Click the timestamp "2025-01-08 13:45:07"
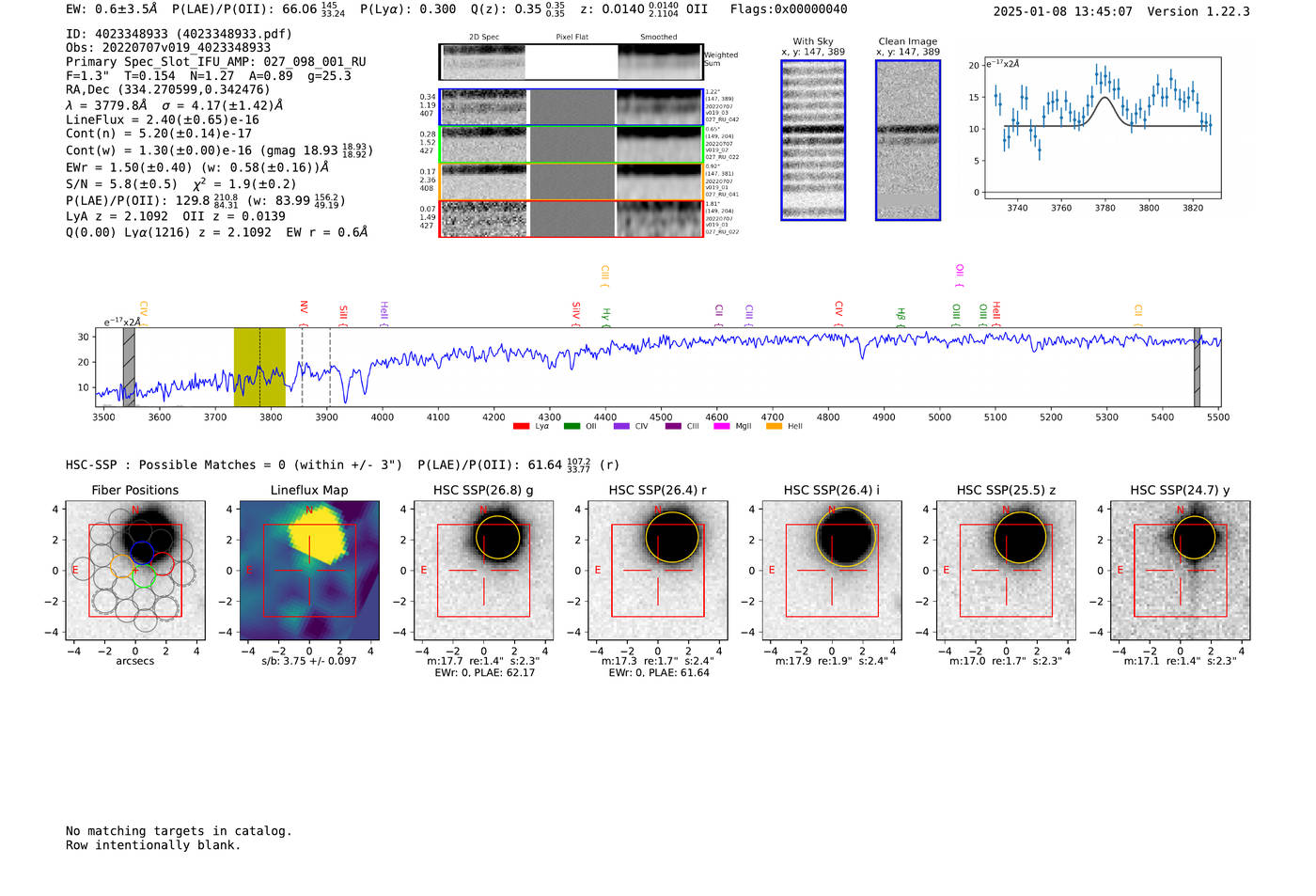 [1063, 12]
